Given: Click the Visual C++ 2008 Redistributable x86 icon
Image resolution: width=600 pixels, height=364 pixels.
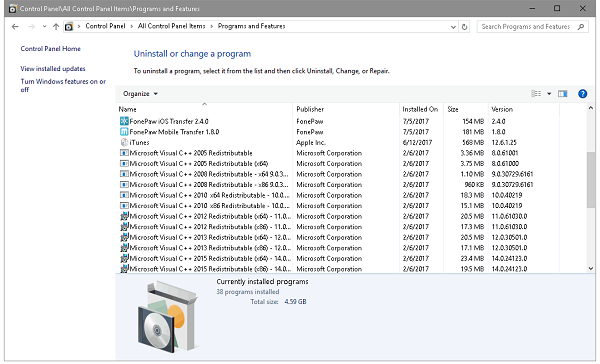Looking at the screenshot, I should [124, 184].
